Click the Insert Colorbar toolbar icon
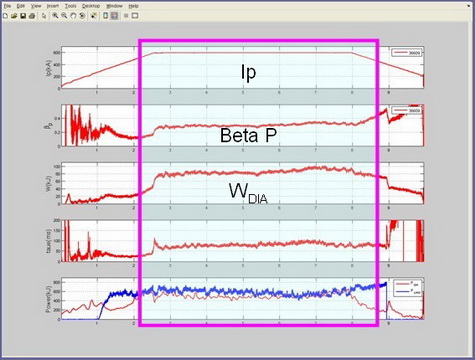The height and width of the screenshot is (360, 475). [105, 16]
